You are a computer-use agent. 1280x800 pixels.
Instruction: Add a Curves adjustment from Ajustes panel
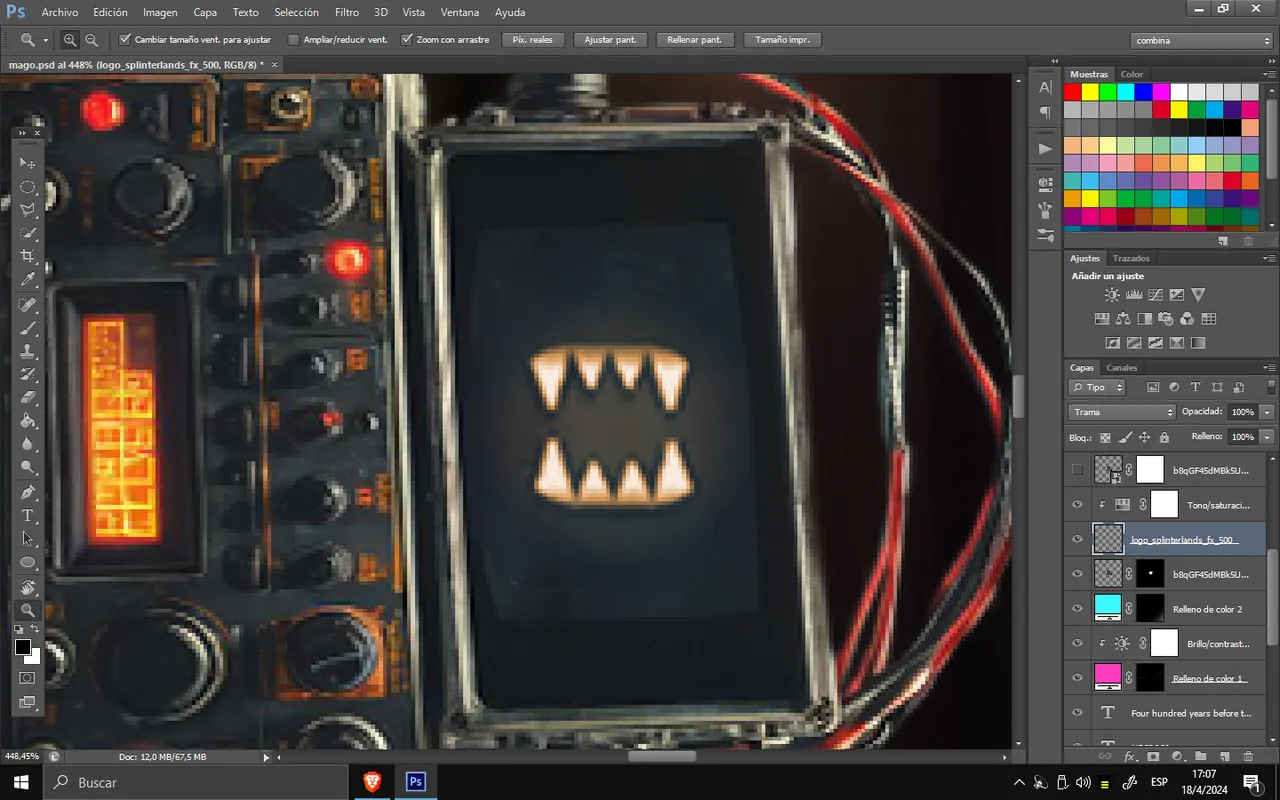click(1155, 295)
